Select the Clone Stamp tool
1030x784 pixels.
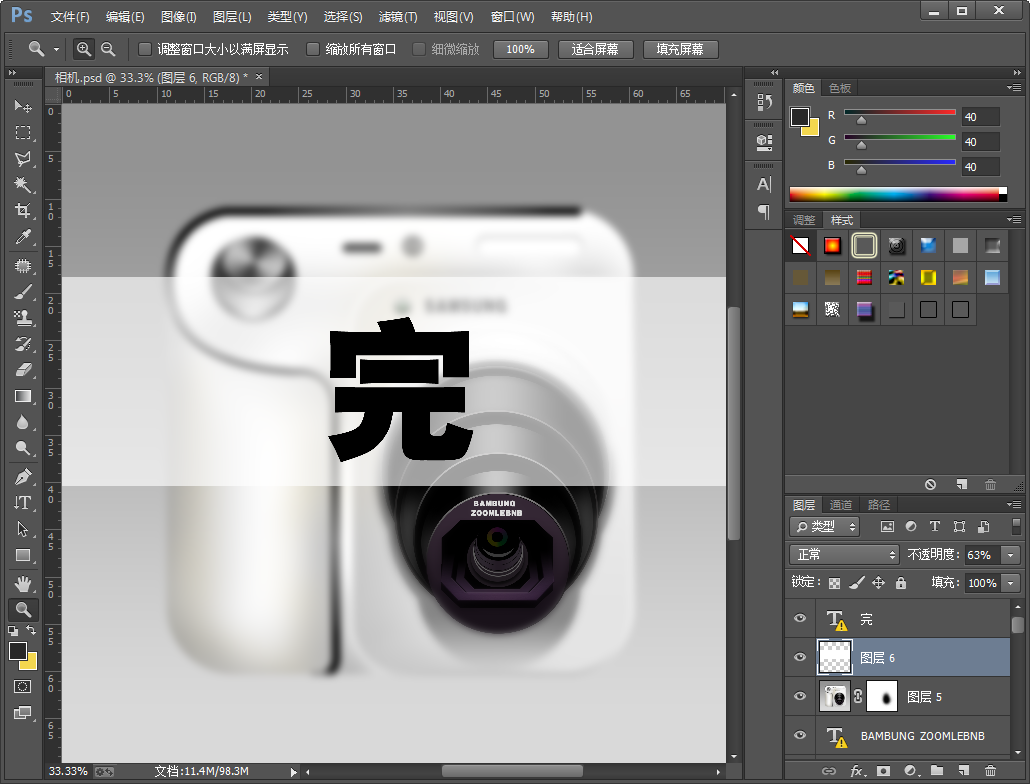click(23, 318)
